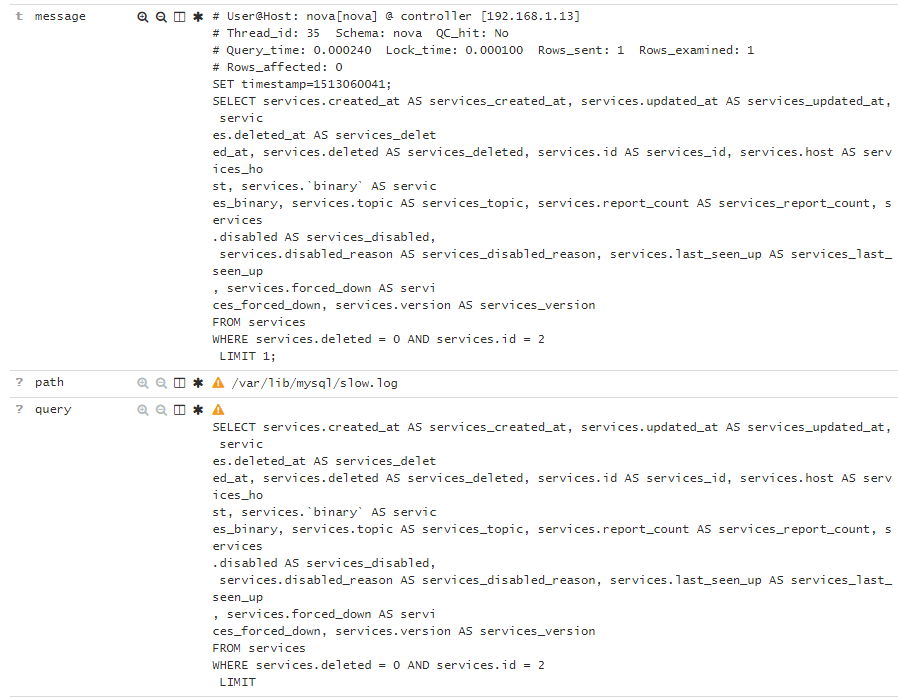Toggle query column in table

point(179,410)
